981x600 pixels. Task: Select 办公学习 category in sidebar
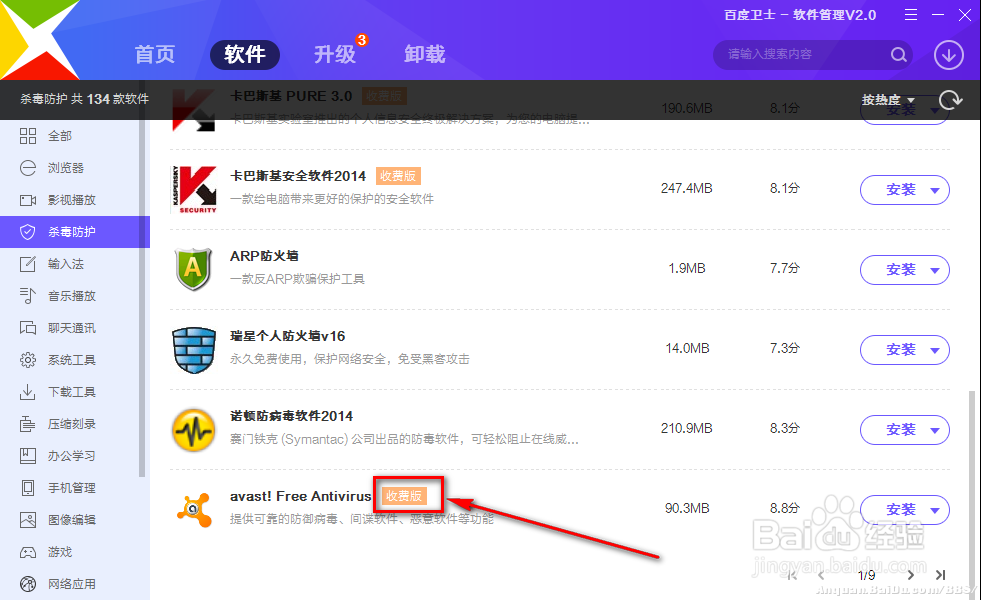tap(75, 456)
